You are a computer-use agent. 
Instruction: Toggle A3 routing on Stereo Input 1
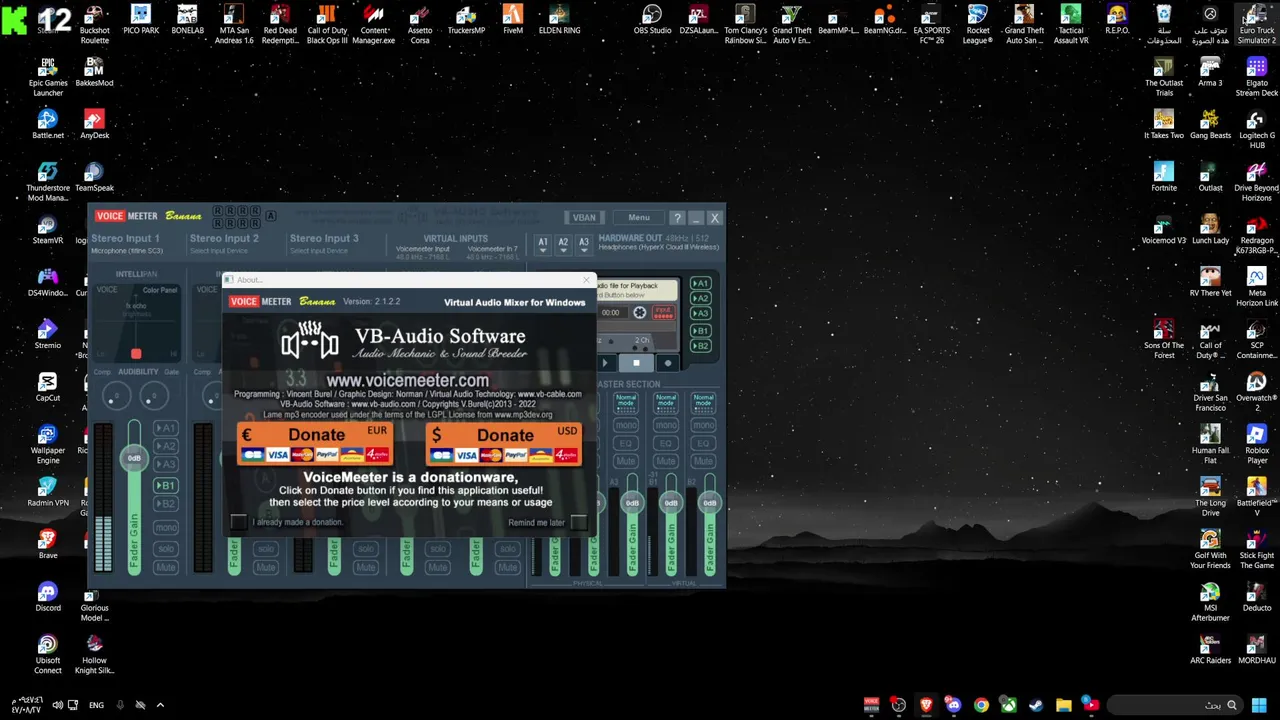tap(165, 465)
